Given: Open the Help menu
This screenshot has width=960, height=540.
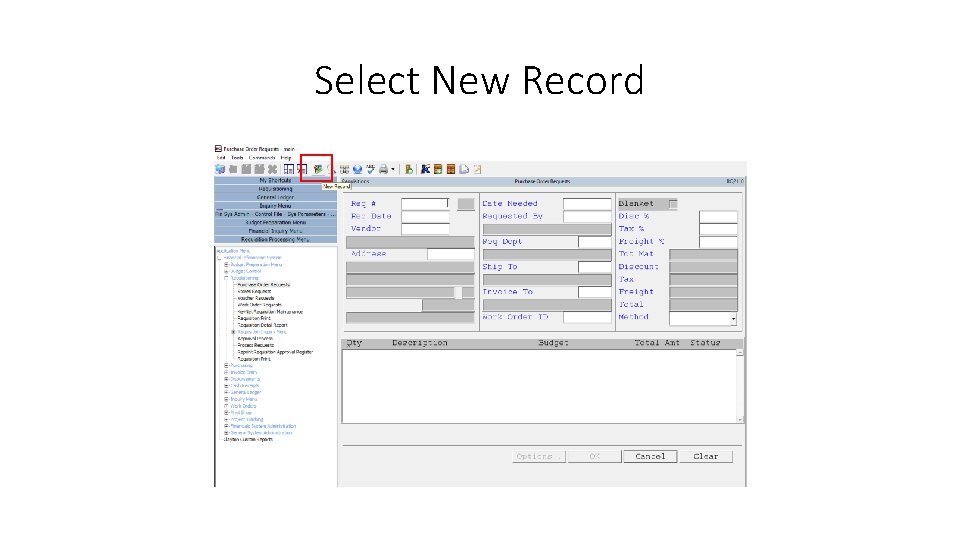Looking at the screenshot, I should point(286,157).
